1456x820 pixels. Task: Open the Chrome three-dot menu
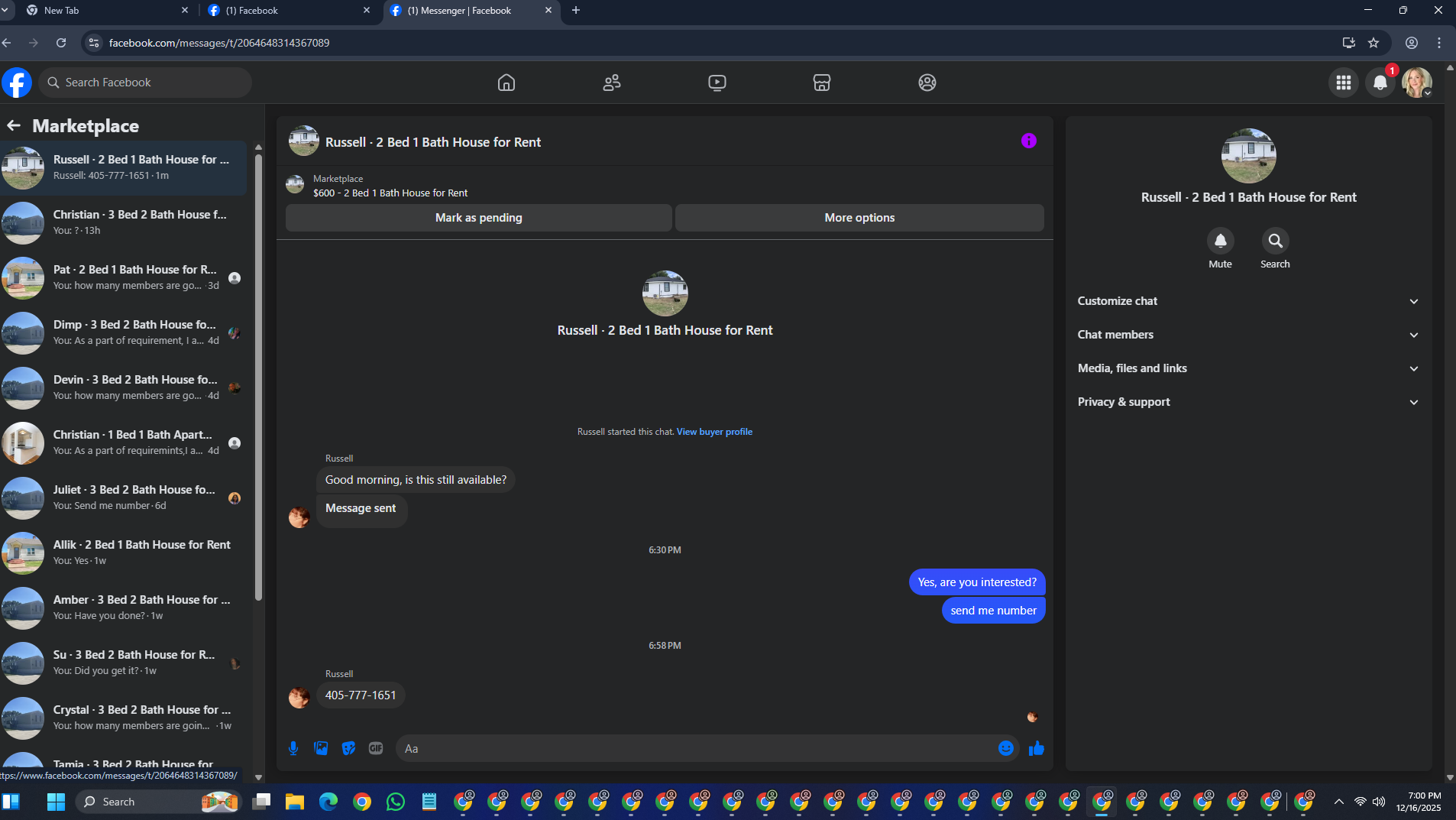point(1439,43)
